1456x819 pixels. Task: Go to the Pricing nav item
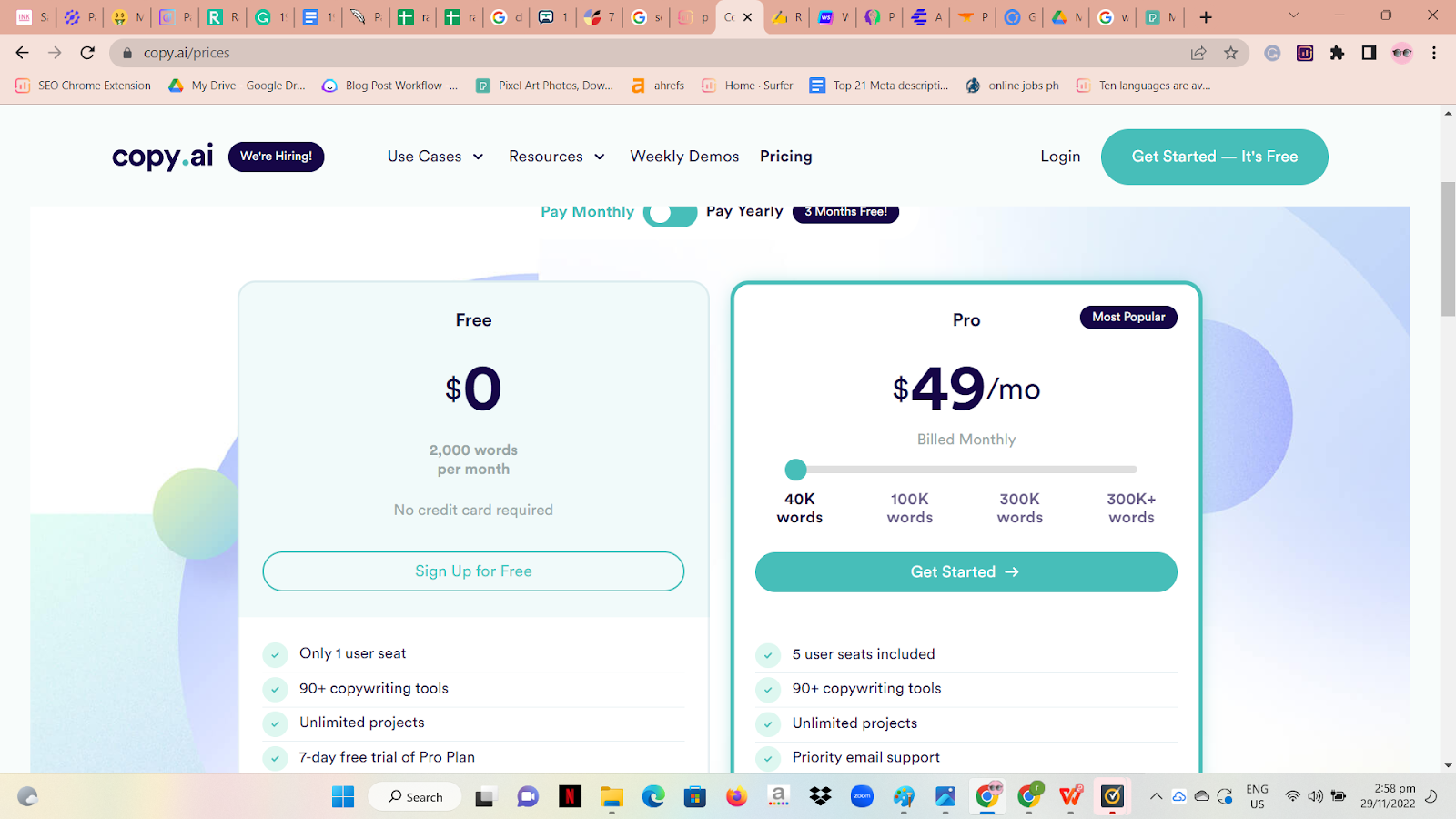(786, 157)
